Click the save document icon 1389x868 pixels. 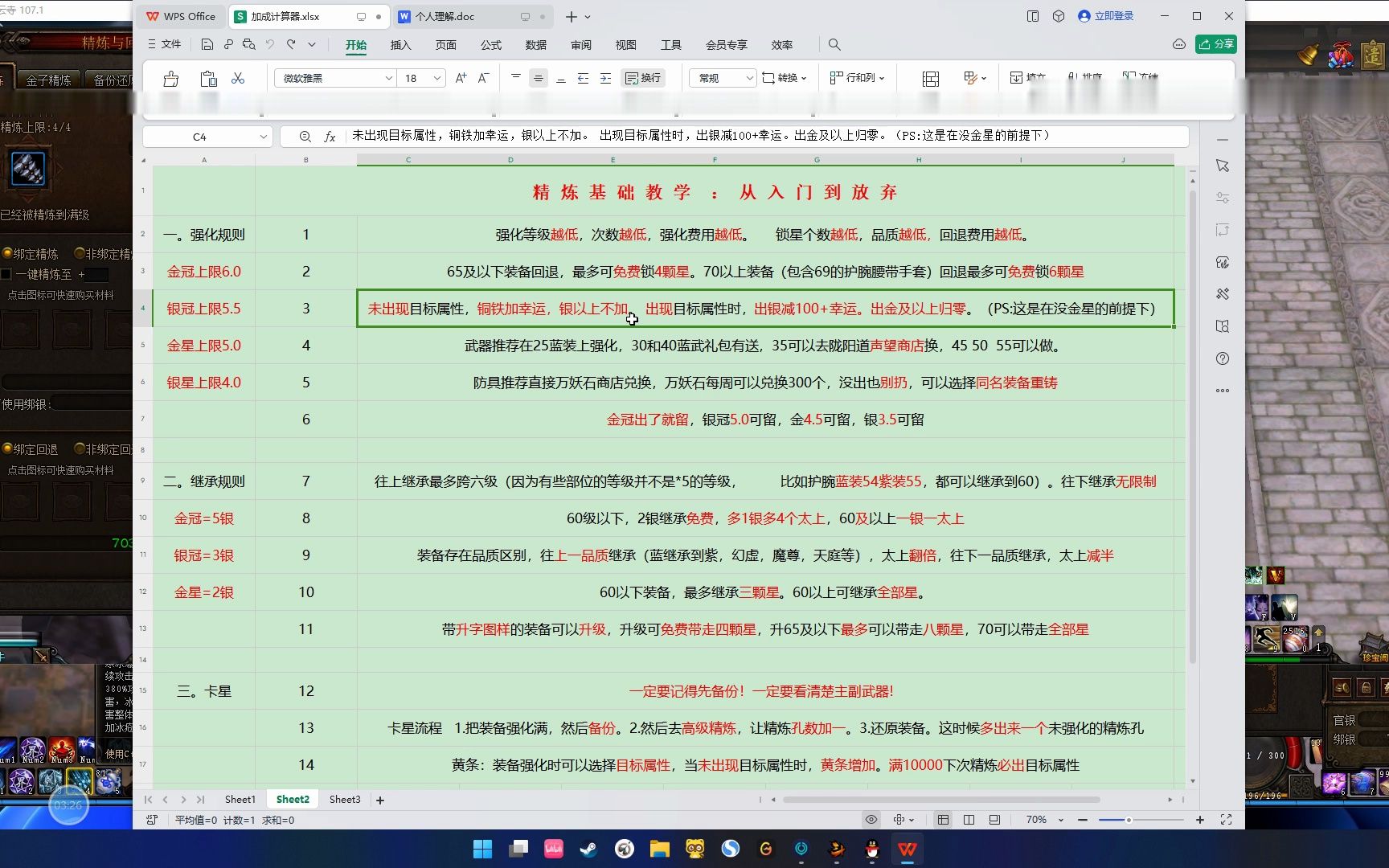click(x=207, y=45)
